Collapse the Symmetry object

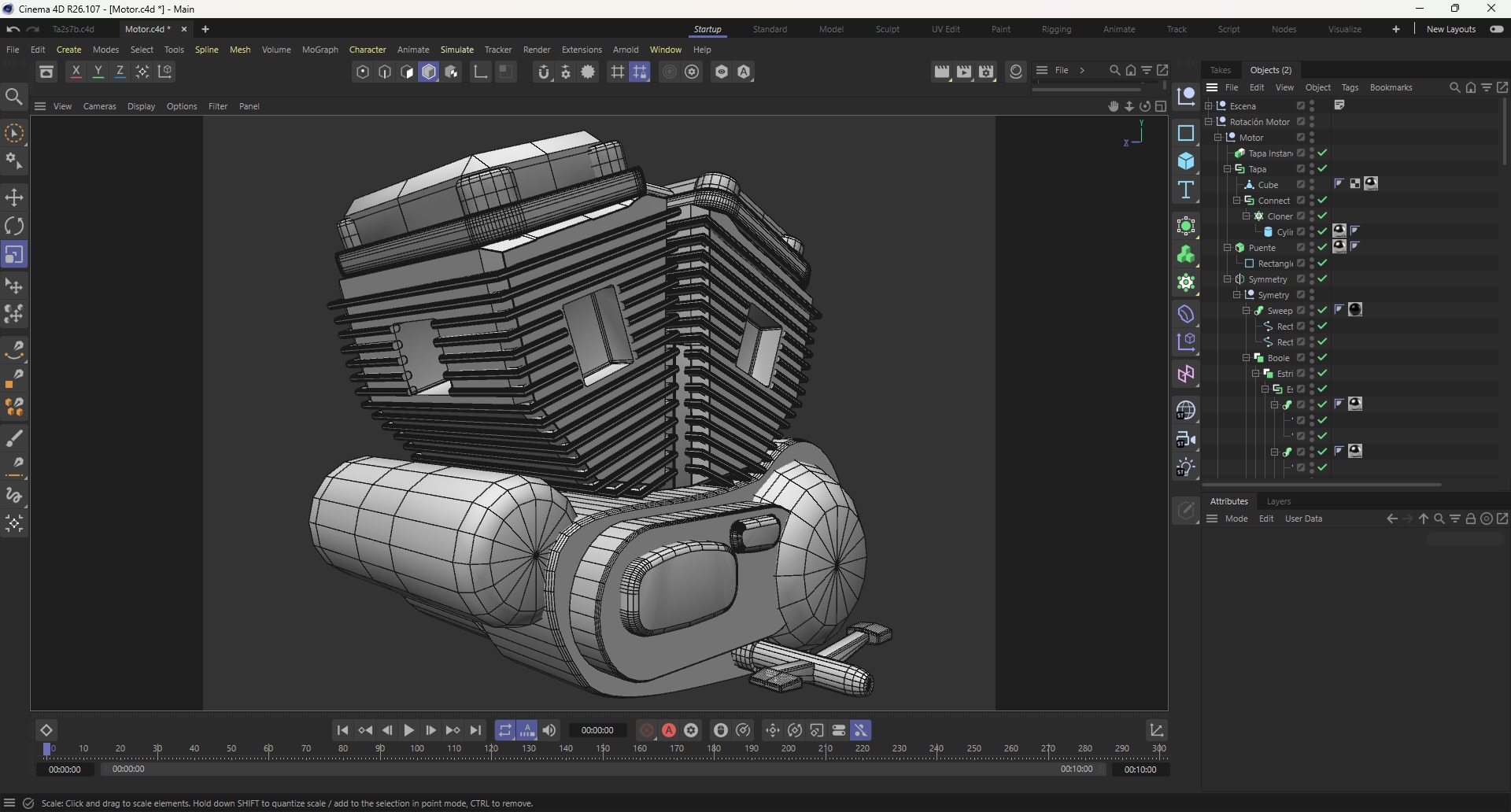click(x=1228, y=279)
